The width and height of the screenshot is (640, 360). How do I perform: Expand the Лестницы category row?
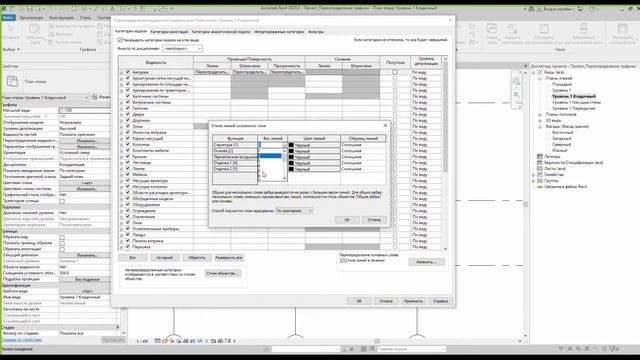(122, 162)
